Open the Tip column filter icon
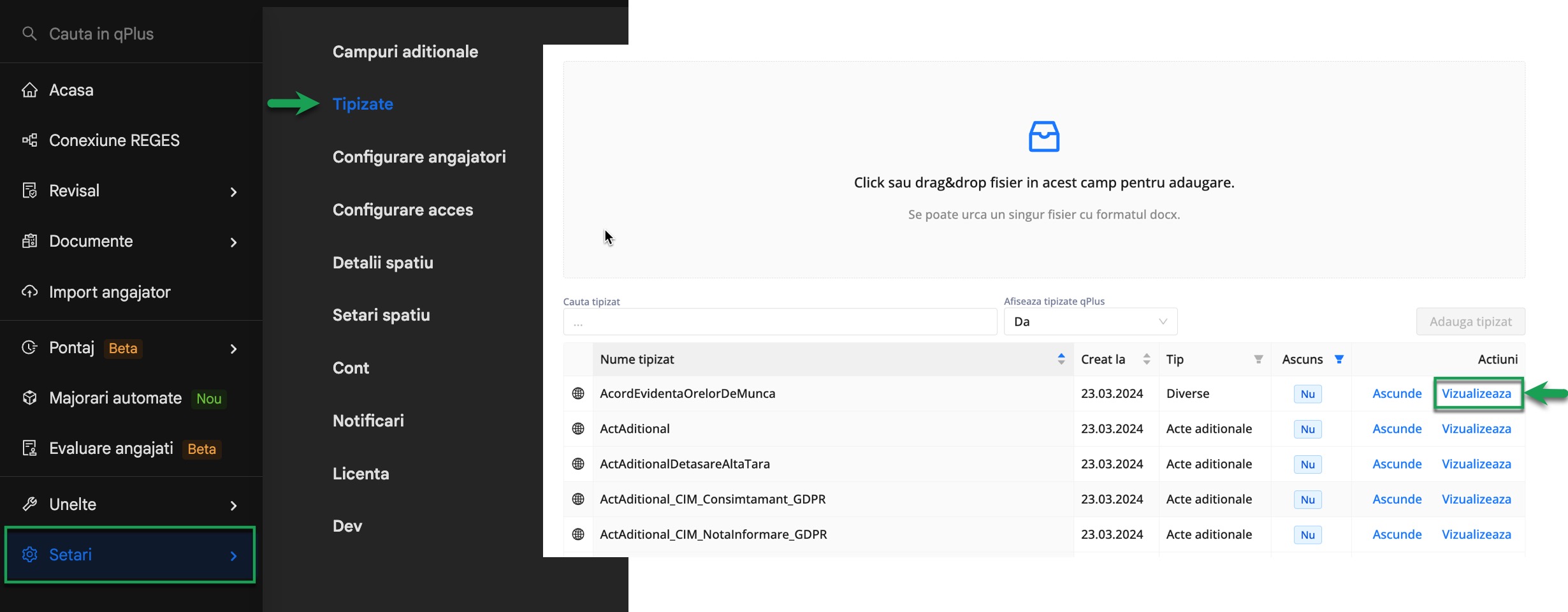The width and height of the screenshot is (1568, 612). [1259, 360]
